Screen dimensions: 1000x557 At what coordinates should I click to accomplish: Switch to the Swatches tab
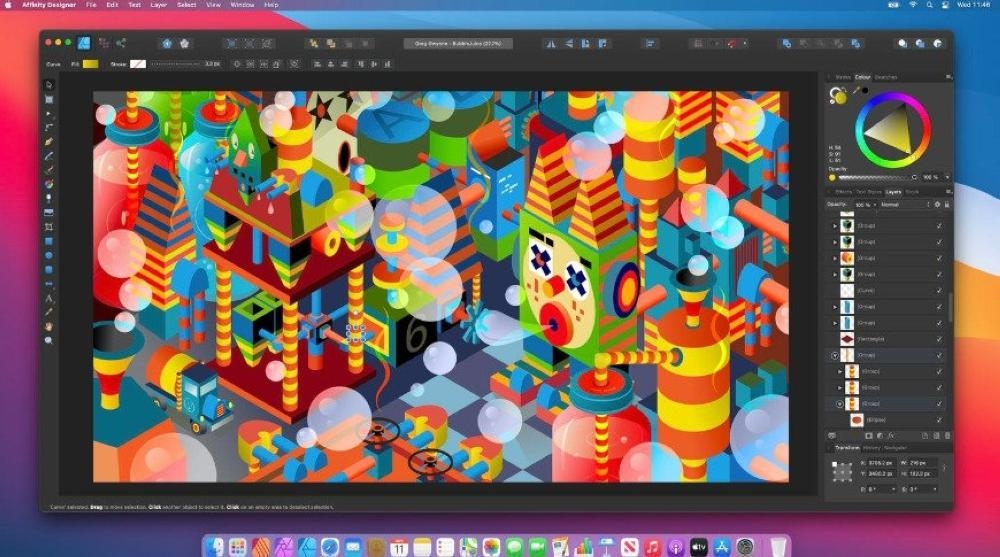click(886, 77)
